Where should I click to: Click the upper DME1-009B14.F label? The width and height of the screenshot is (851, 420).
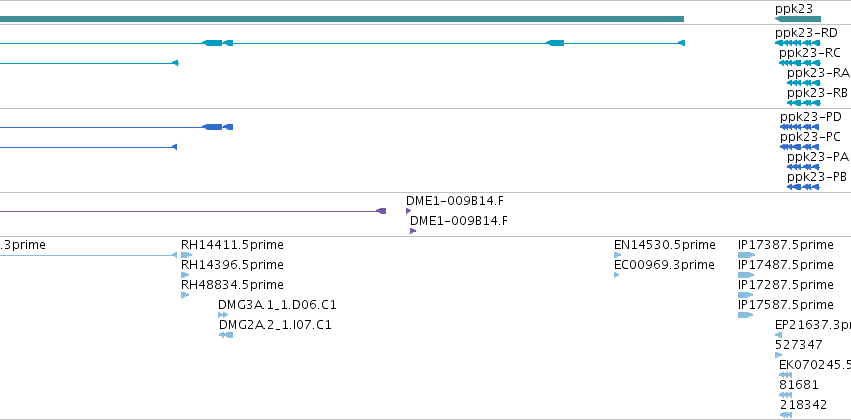coord(455,201)
